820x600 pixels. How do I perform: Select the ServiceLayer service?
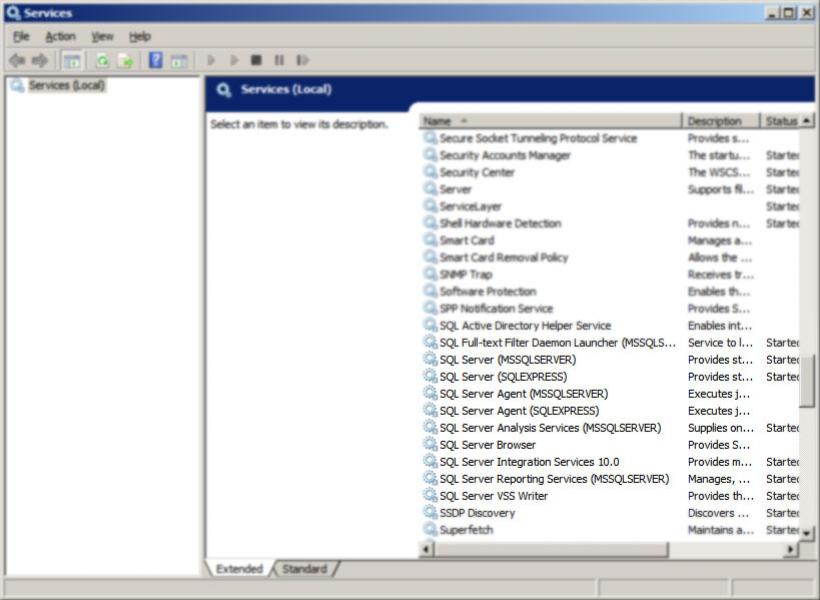tap(470, 206)
